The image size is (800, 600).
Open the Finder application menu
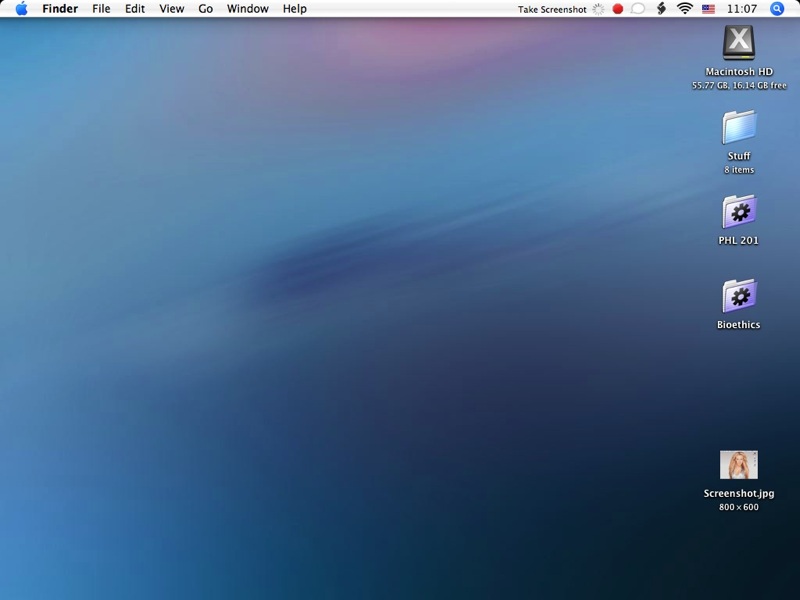[60, 9]
